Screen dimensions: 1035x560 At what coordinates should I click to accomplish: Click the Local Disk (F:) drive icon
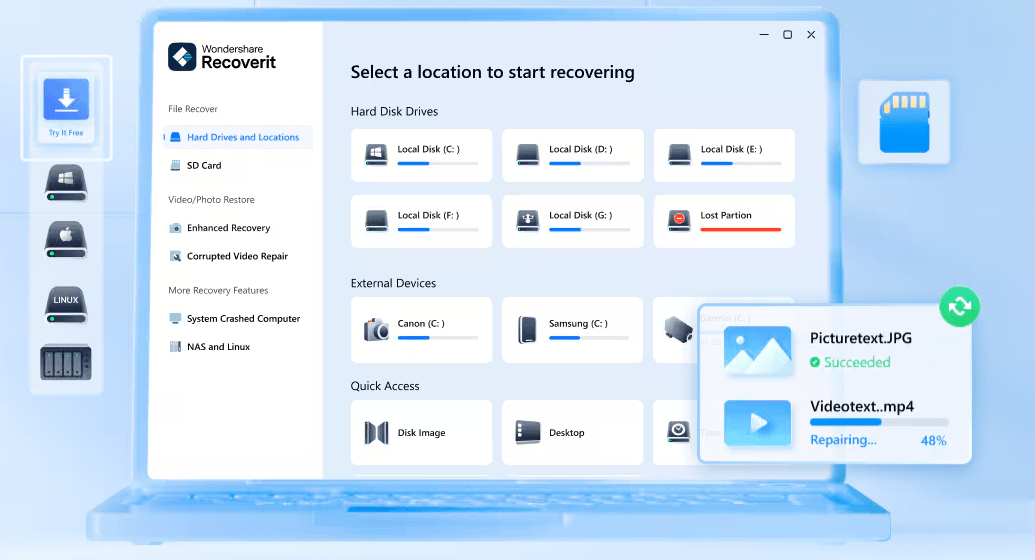tap(376, 221)
